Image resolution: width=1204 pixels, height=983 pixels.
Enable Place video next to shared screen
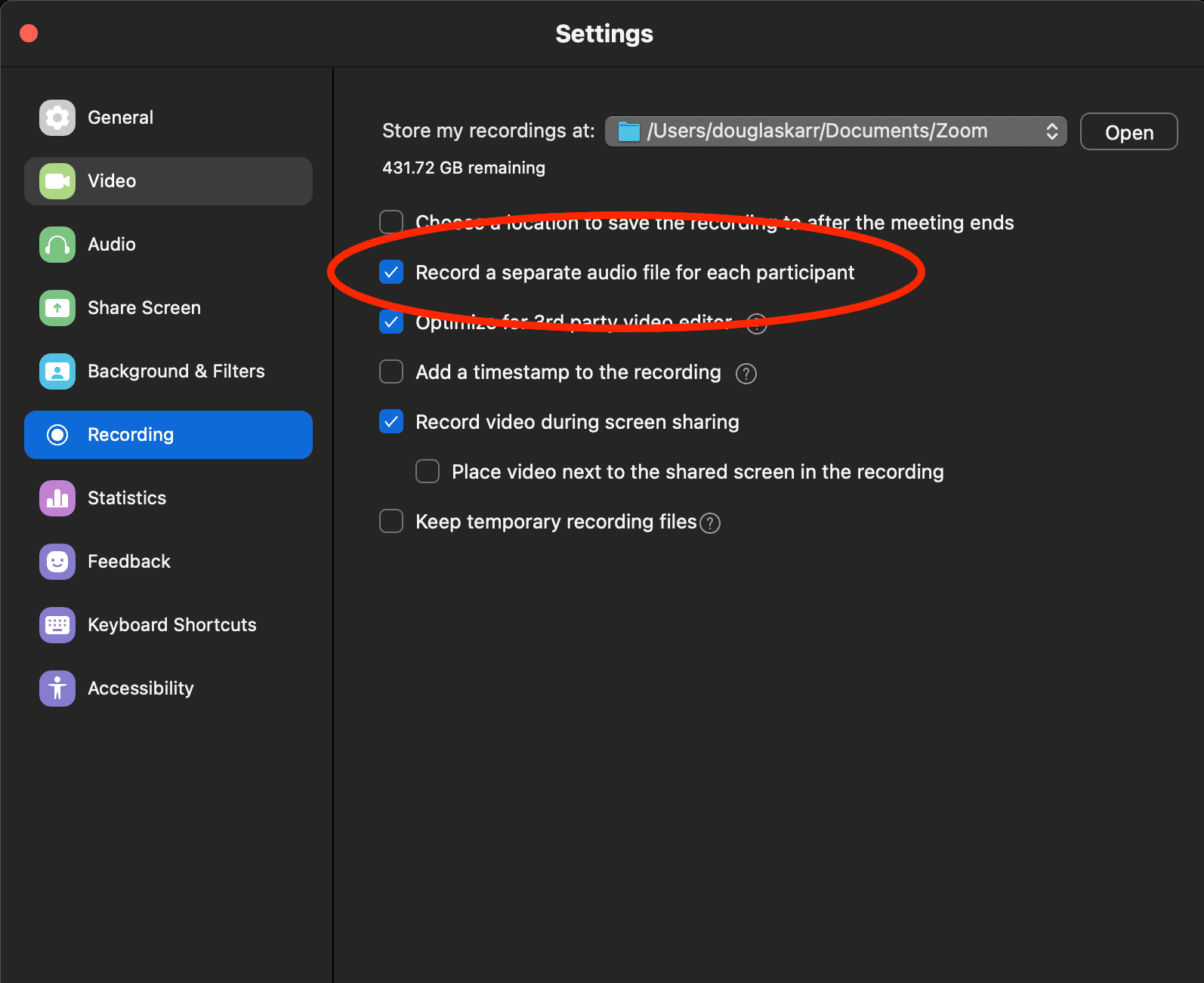coord(428,472)
